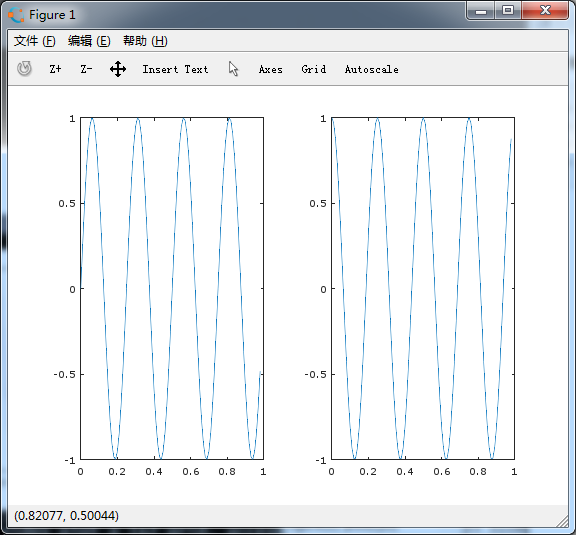Image resolution: width=576 pixels, height=535 pixels.
Task: Toggle Axes visibility
Action: tap(271, 69)
